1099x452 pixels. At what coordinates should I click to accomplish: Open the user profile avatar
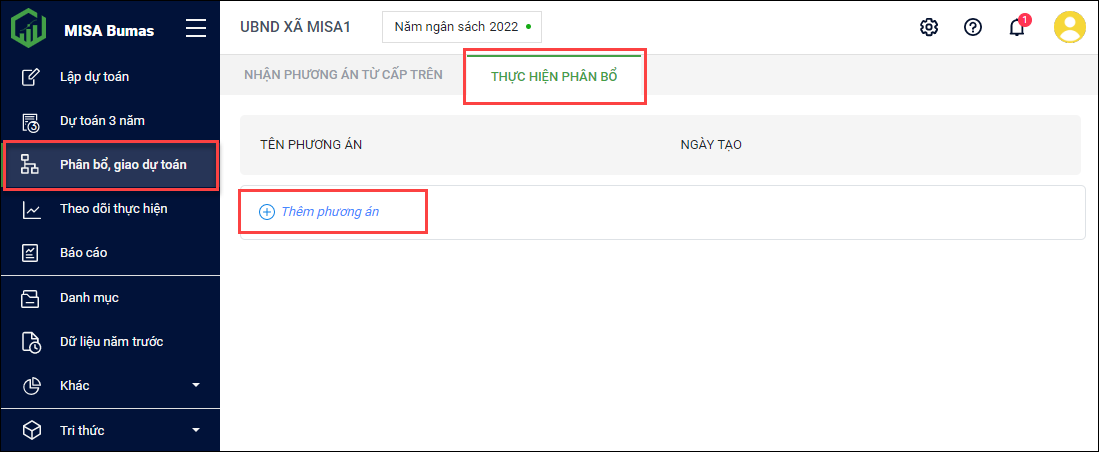pos(1069,27)
